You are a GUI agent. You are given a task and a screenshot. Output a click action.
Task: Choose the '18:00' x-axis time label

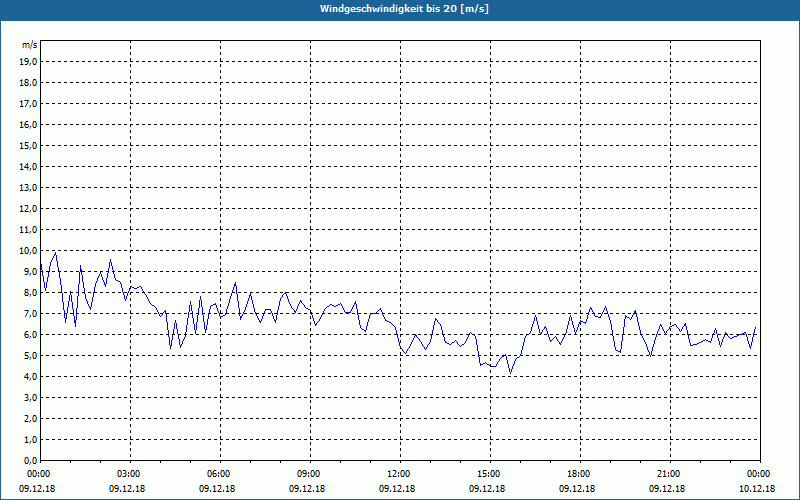coord(580,474)
